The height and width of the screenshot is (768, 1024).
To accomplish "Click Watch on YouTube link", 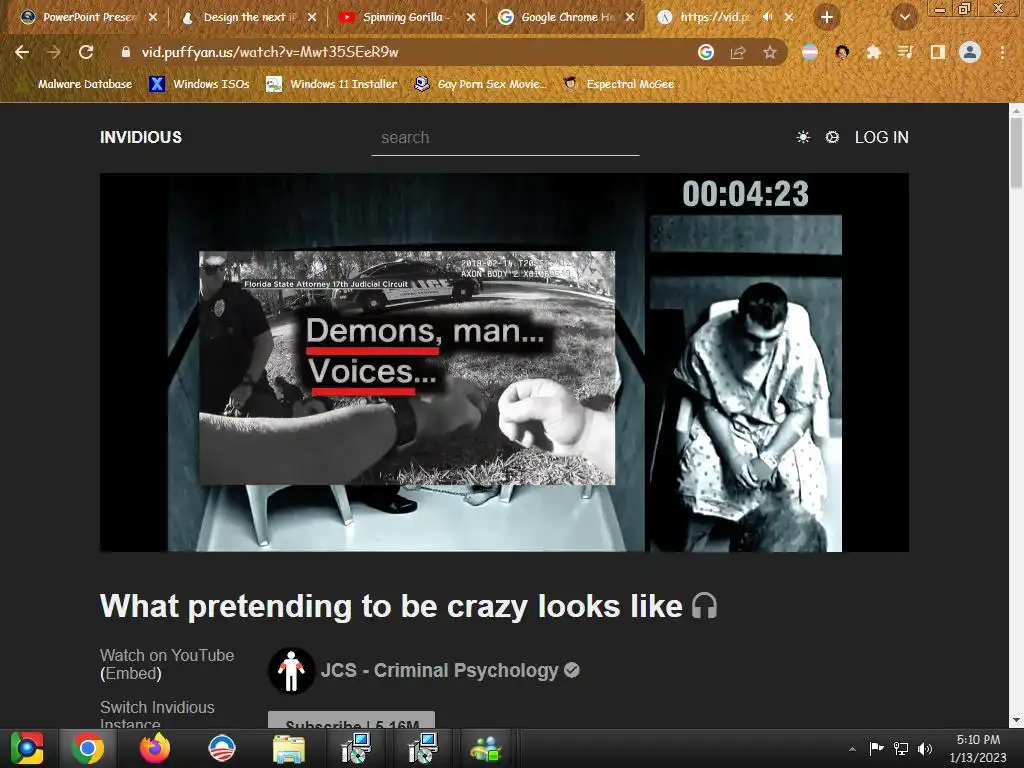I will [x=167, y=655].
